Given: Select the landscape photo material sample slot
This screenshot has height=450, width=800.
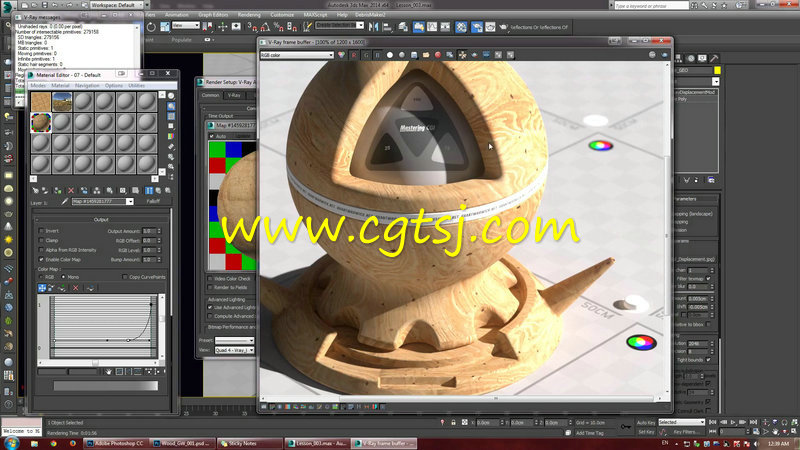Looking at the screenshot, I should point(62,102).
